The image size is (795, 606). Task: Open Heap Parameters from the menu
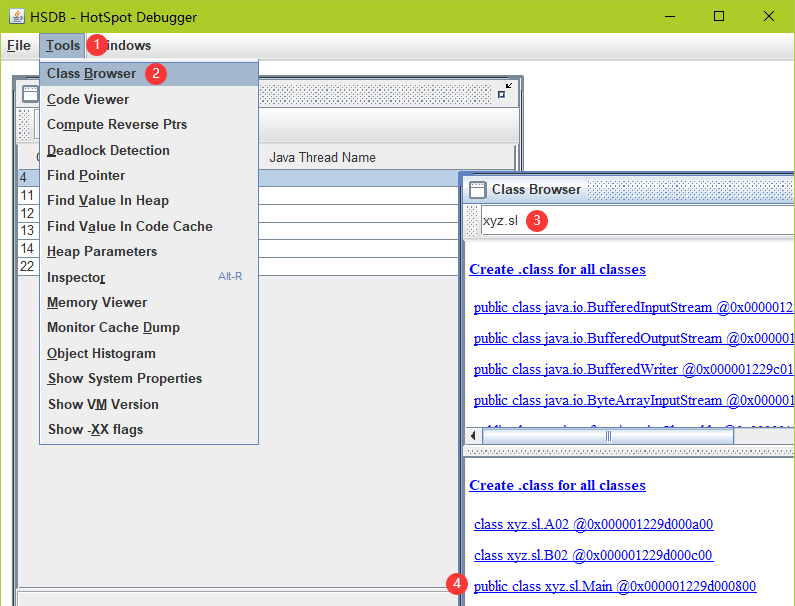(x=149, y=252)
